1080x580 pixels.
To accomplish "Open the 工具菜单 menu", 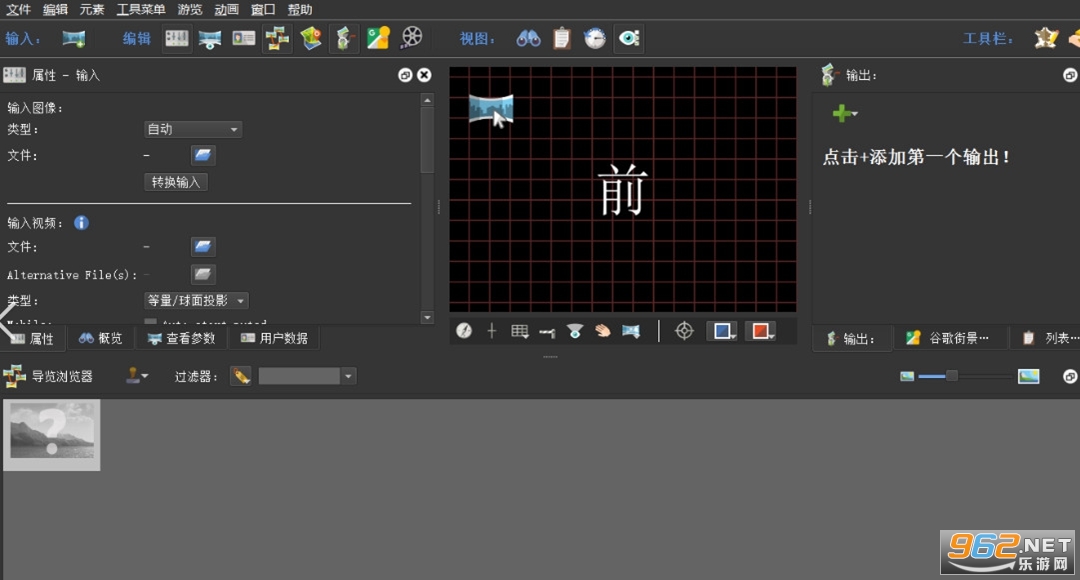I will 141,10.
